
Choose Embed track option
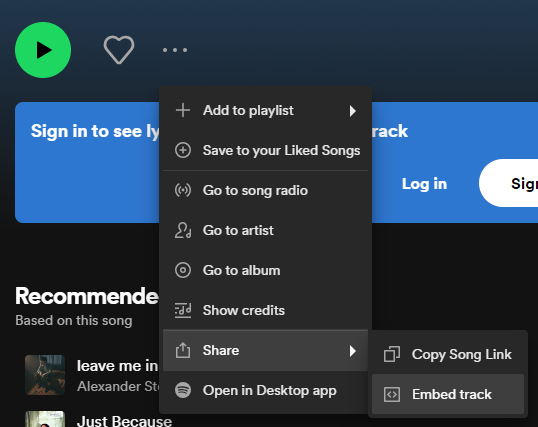tap(448, 394)
